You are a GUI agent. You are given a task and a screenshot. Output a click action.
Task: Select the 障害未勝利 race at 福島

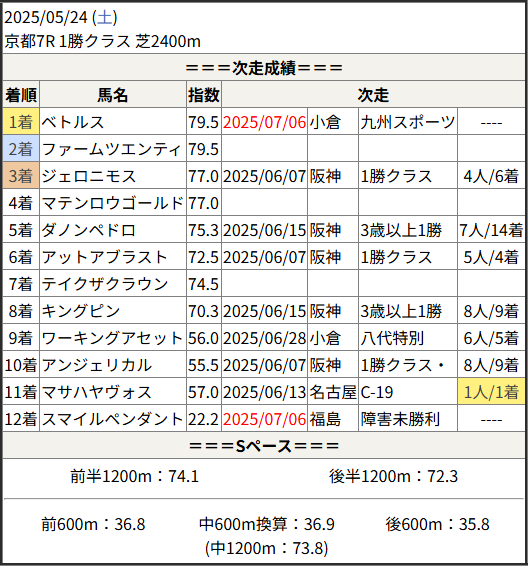(x=400, y=419)
